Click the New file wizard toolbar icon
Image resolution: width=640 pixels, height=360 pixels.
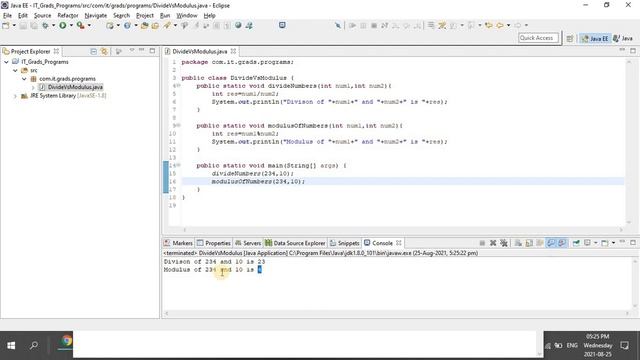pos(6,25)
